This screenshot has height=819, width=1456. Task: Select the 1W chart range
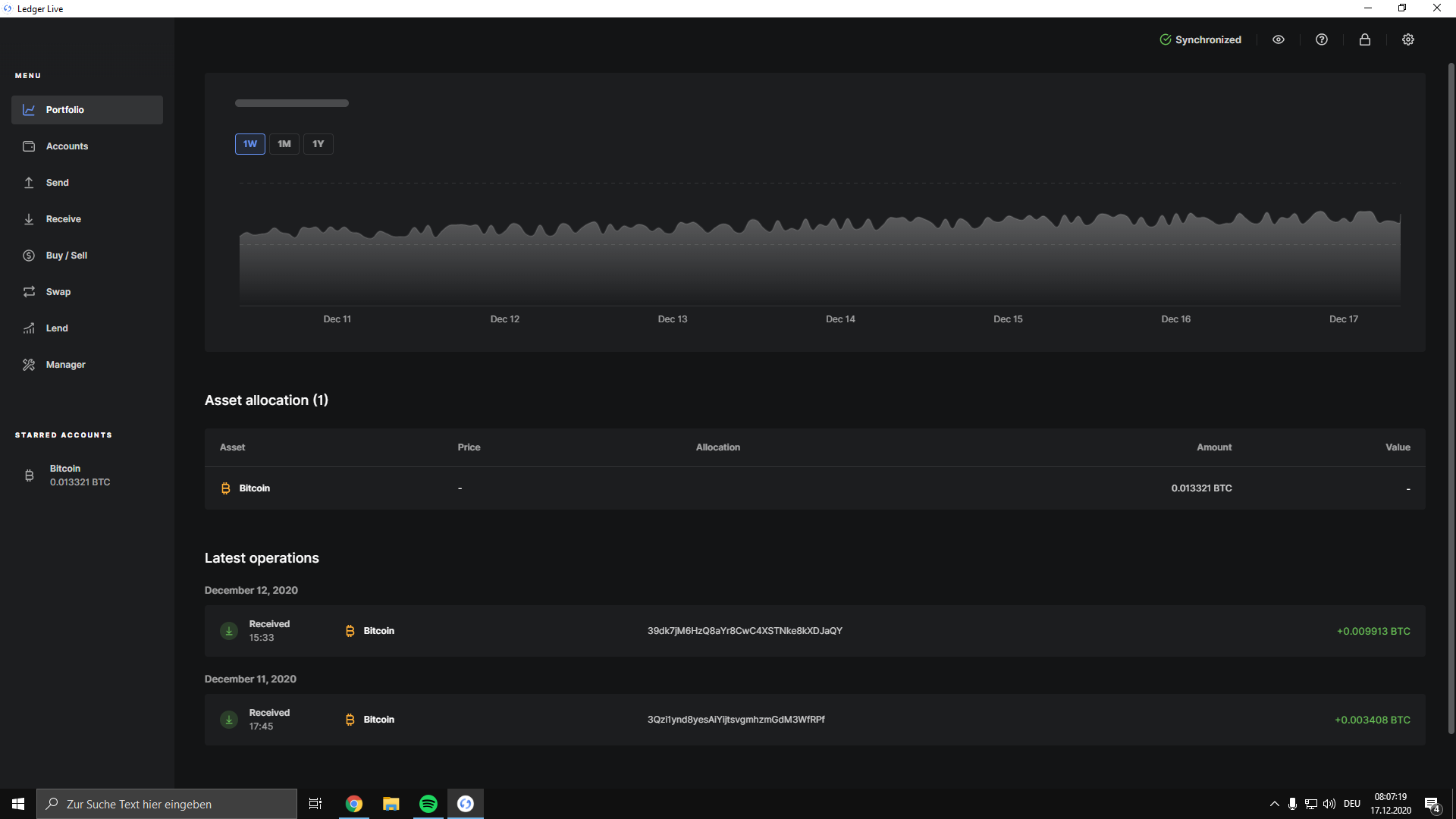click(250, 144)
